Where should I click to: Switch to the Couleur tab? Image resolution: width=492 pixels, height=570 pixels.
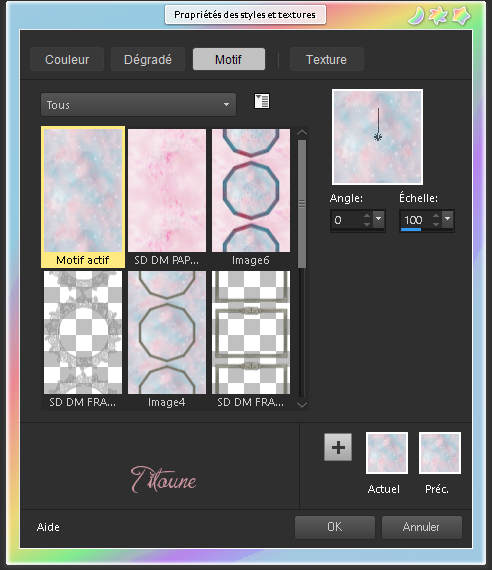click(67, 59)
